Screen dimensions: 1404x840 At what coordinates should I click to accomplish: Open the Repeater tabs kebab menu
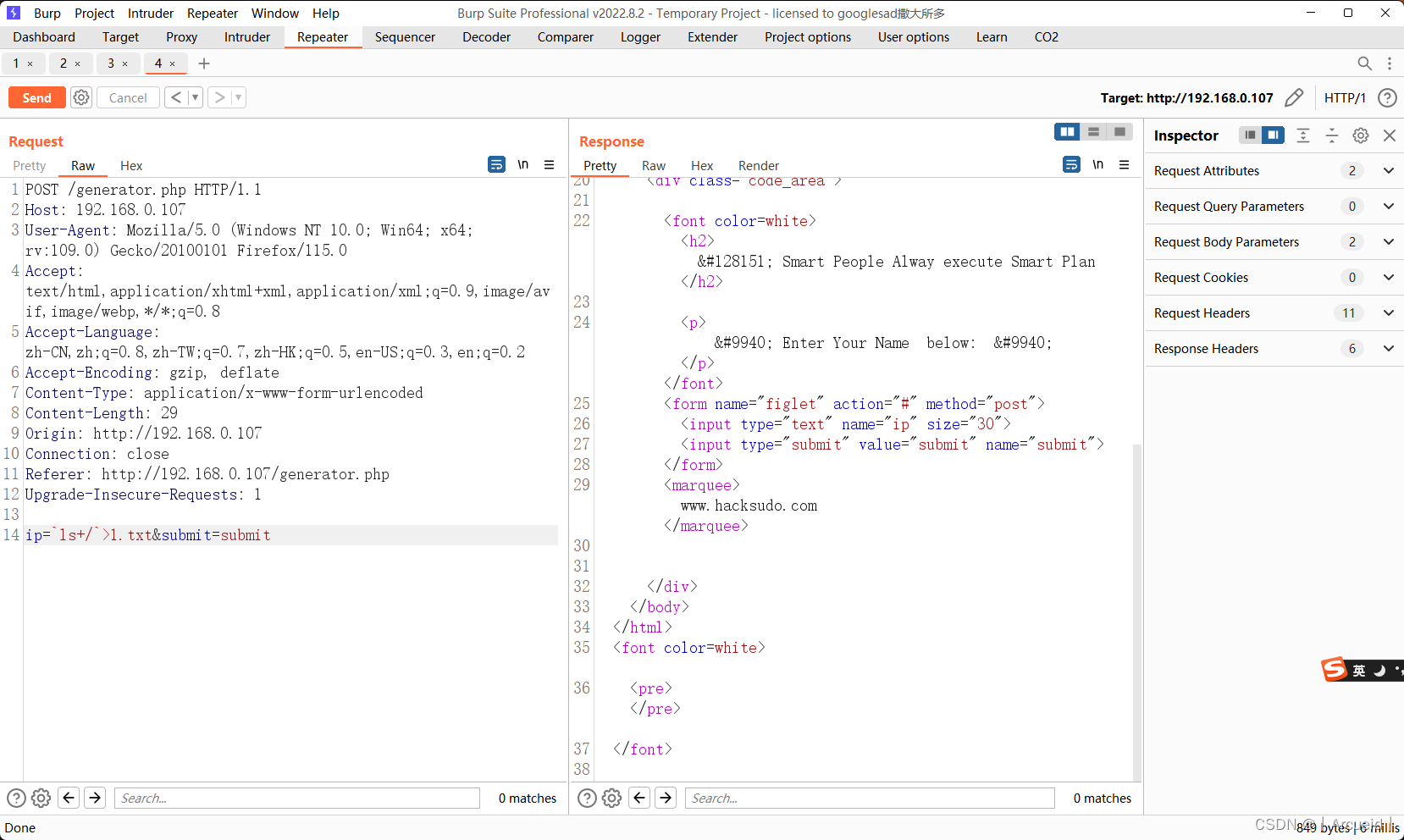(x=1390, y=64)
